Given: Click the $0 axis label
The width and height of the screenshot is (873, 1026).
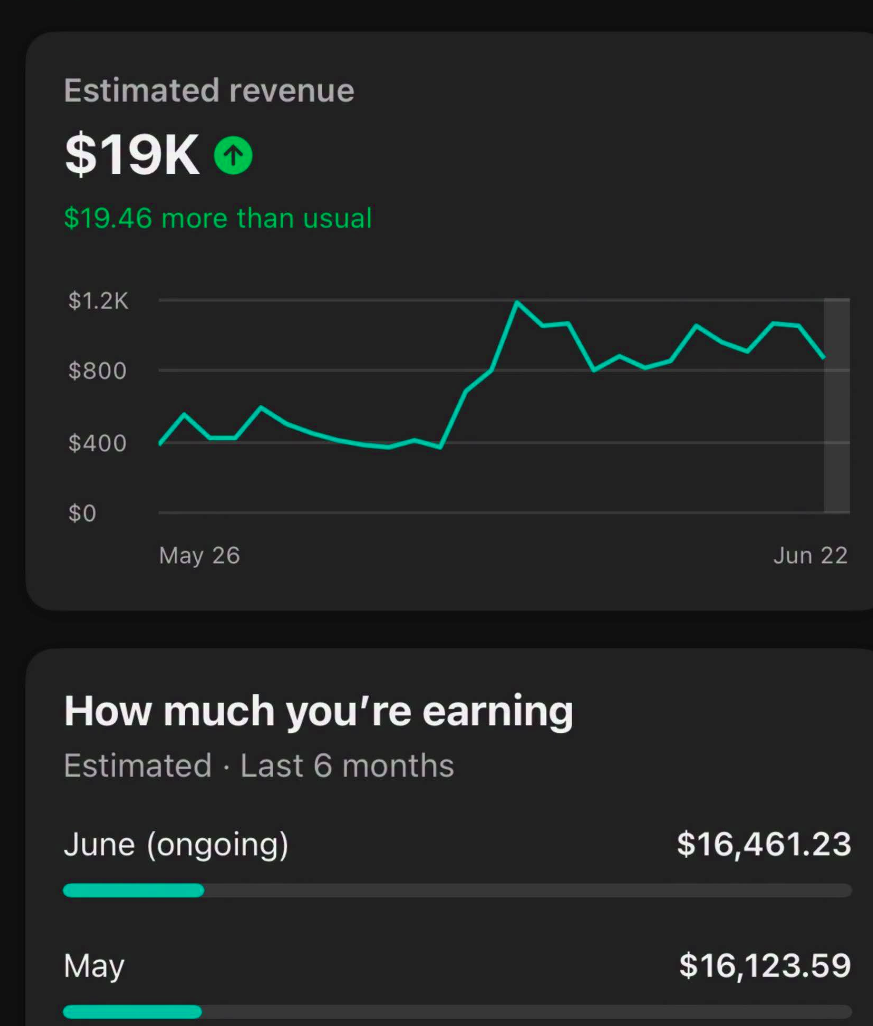Looking at the screenshot, I should [82, 513].
